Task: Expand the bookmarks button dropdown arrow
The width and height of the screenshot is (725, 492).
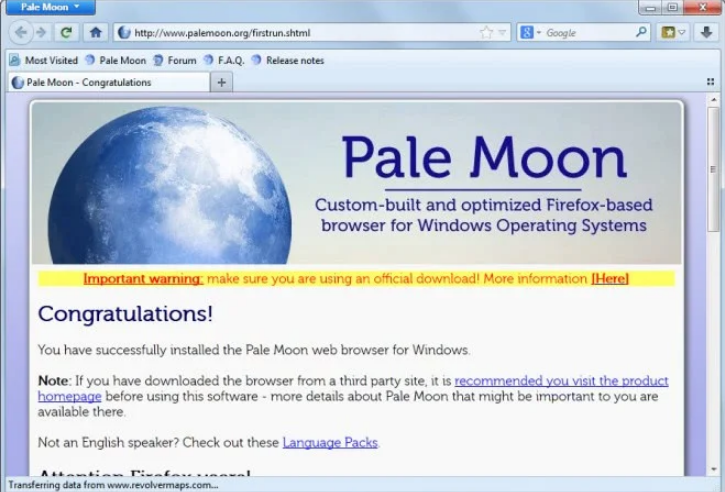Action: [x=682, y=33]
